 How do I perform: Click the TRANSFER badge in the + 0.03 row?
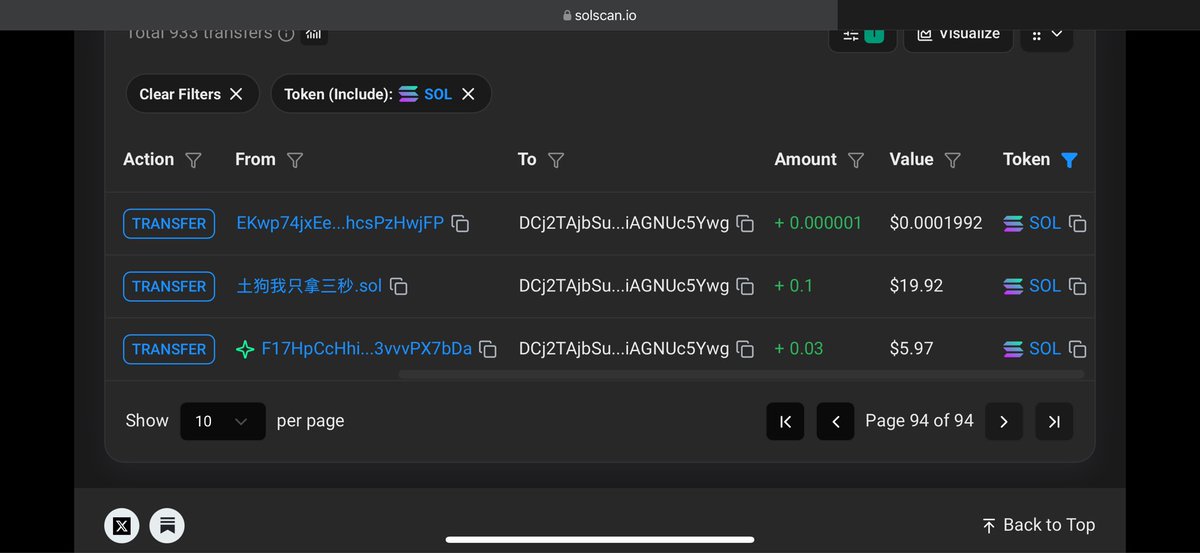coord(169,349)
